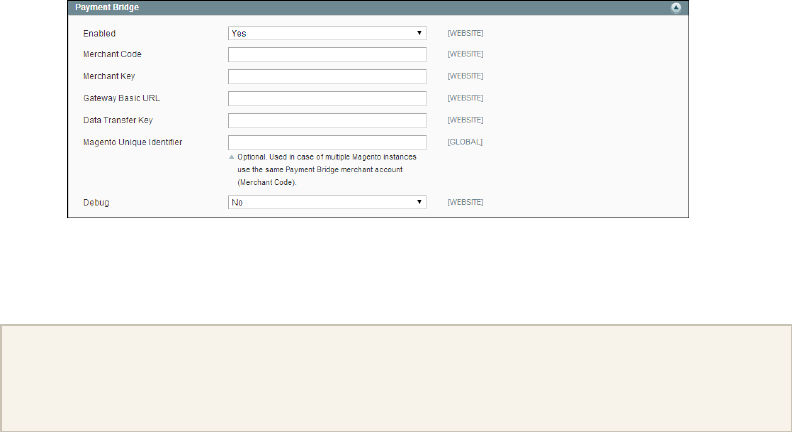Click the Merchant Code label
This screenshot has width=792, height=432.
[112, 54]
